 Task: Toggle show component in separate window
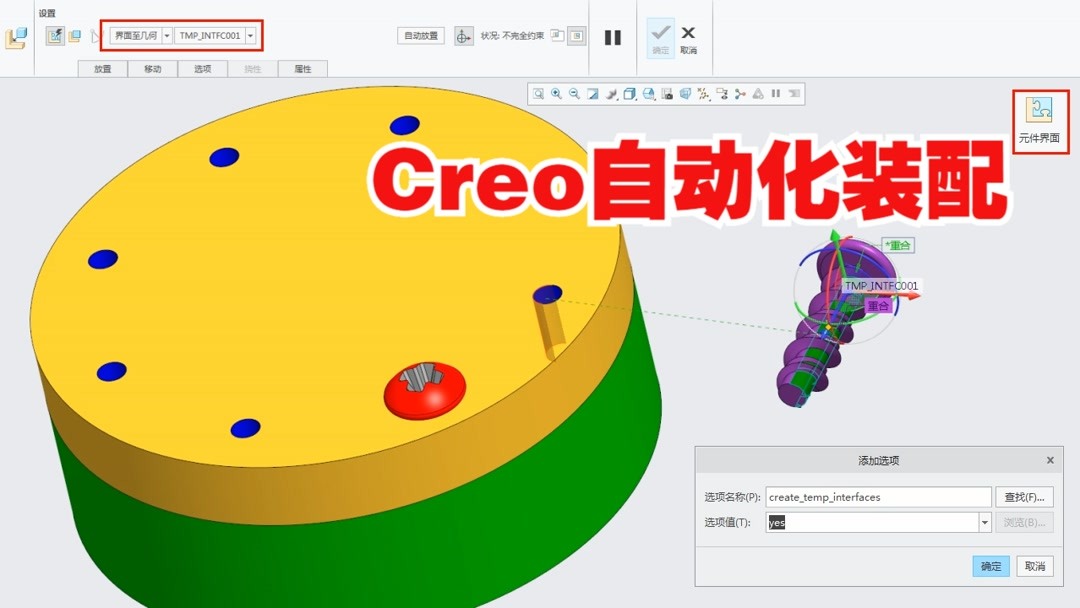(x=557, y=36)
